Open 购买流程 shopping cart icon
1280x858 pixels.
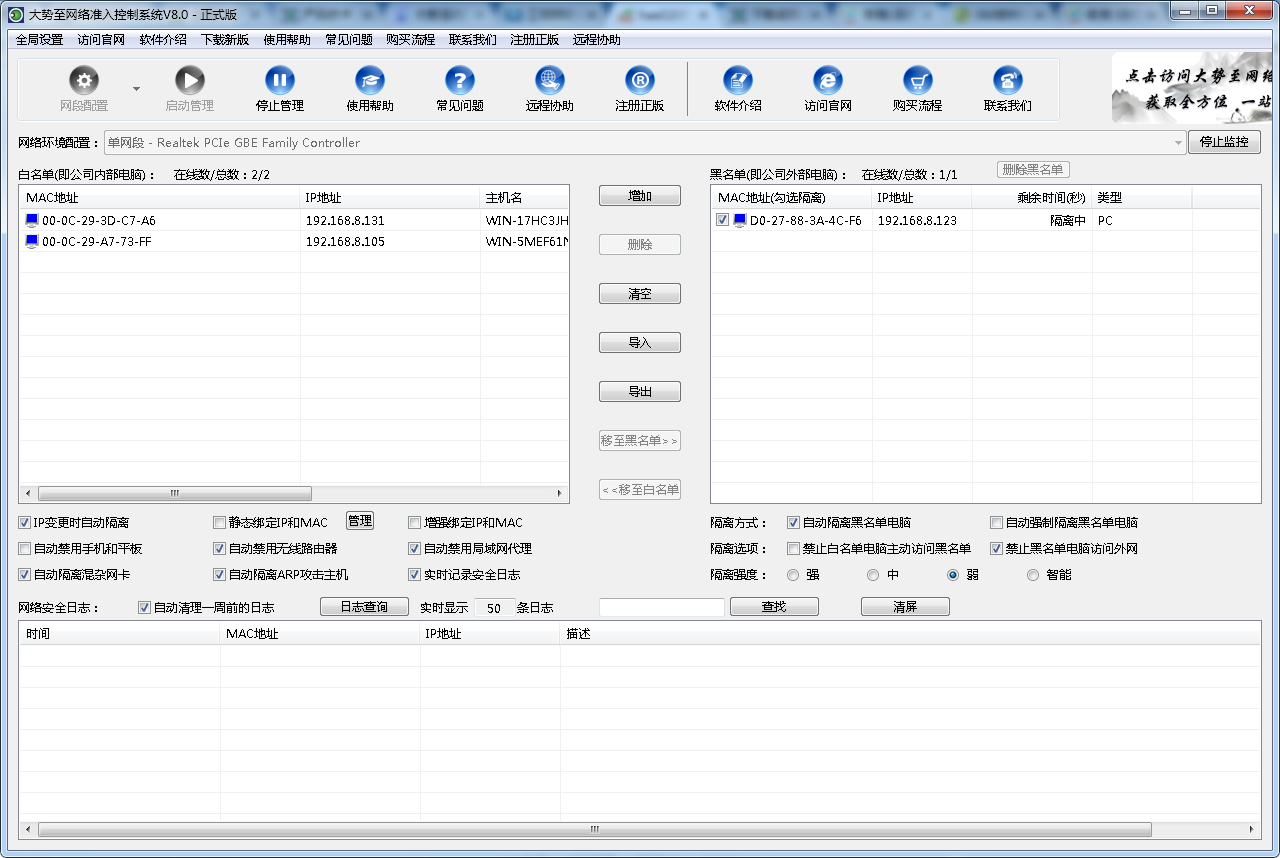(x=918, y=82)
